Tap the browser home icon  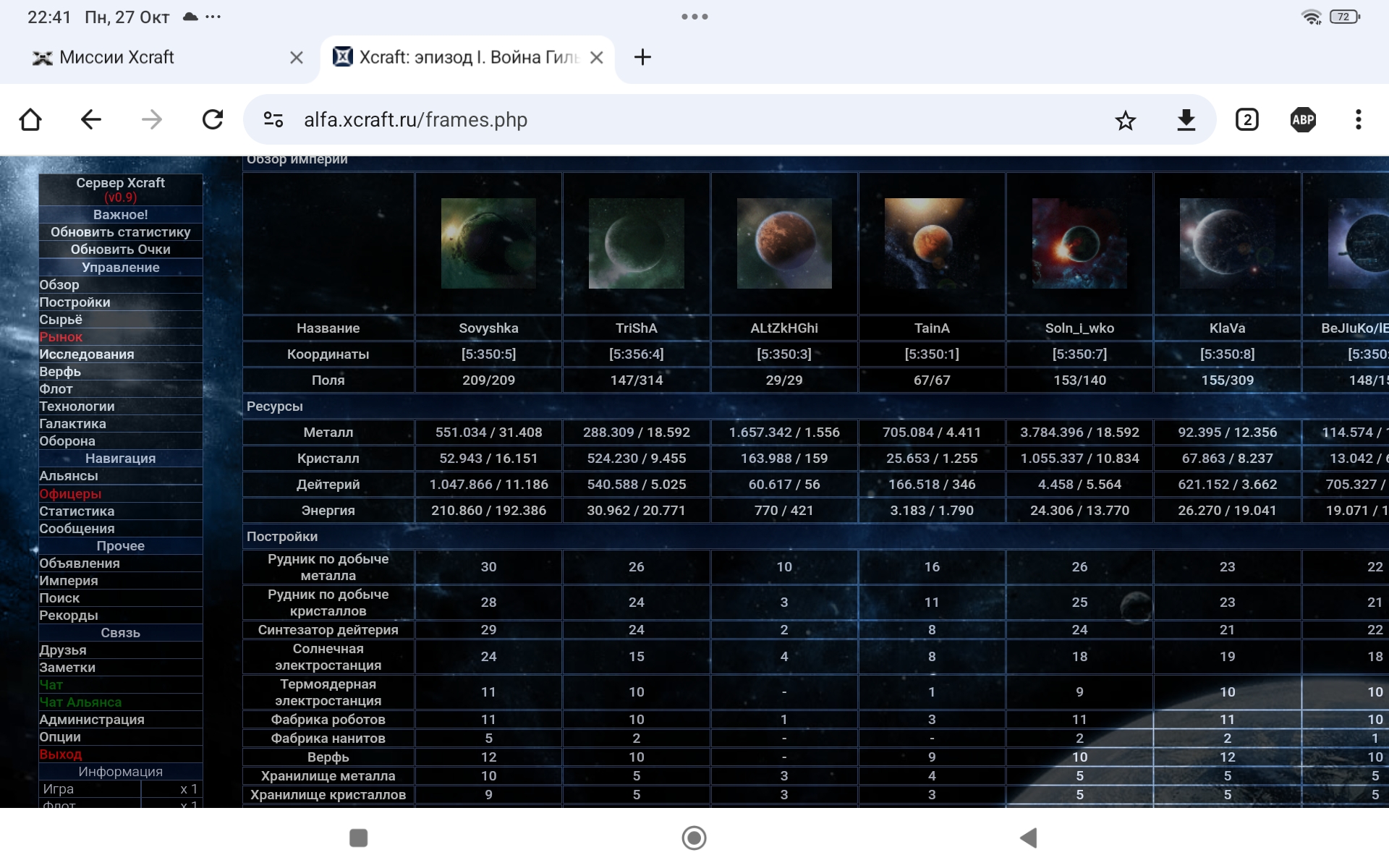pyautogui.click(x=30, y=119)
